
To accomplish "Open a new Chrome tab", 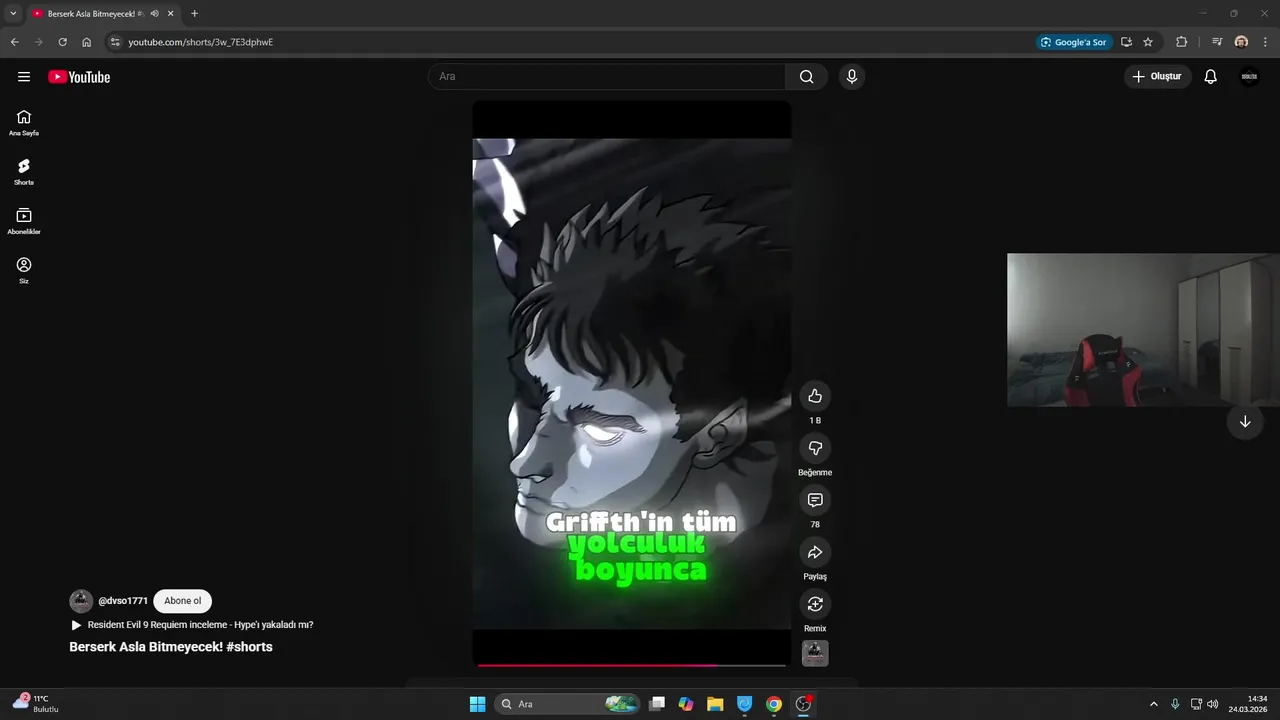I will 194,14.
